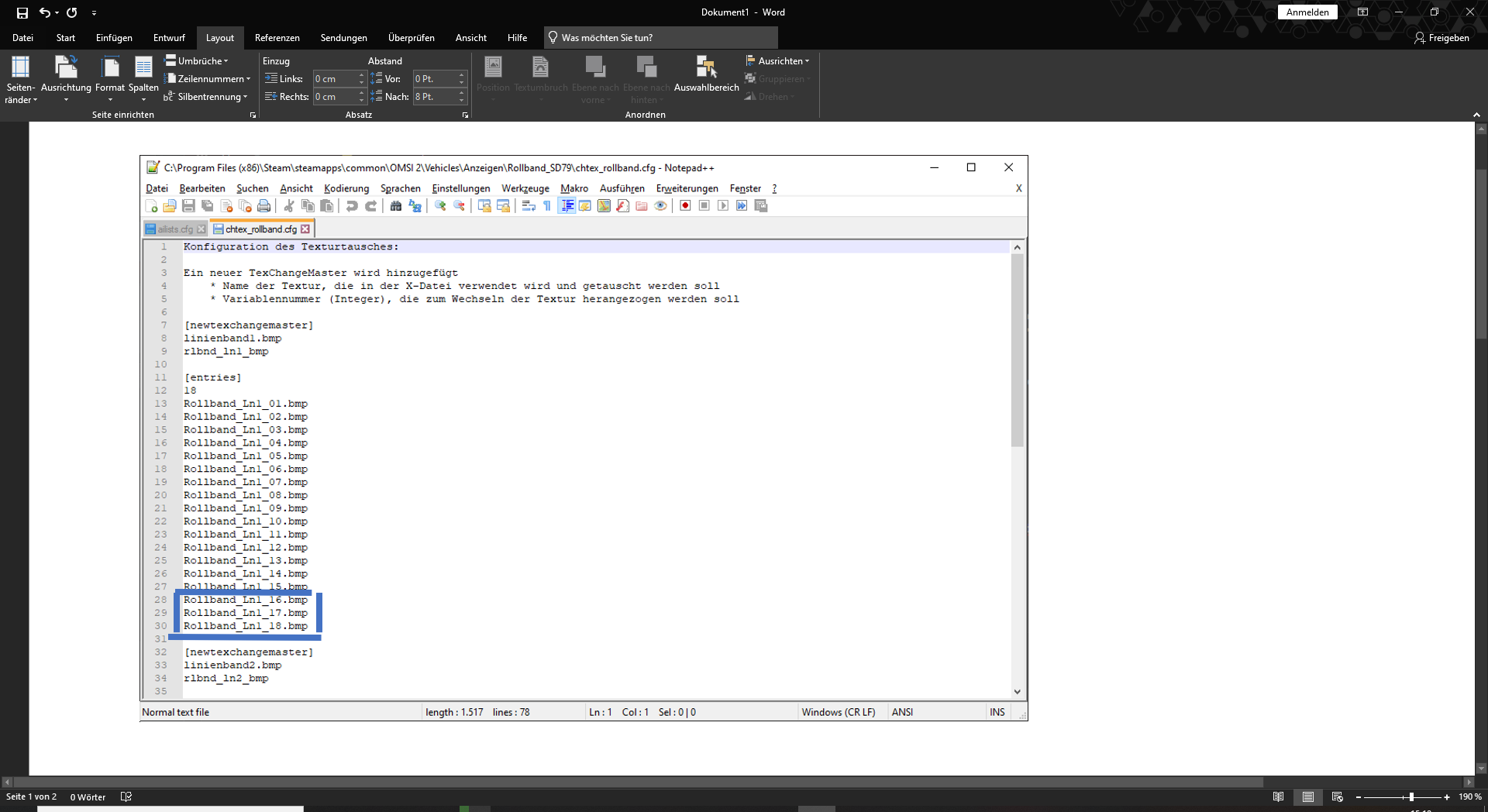Click the proofing check icon in status bar

click(x=126, y=797)
